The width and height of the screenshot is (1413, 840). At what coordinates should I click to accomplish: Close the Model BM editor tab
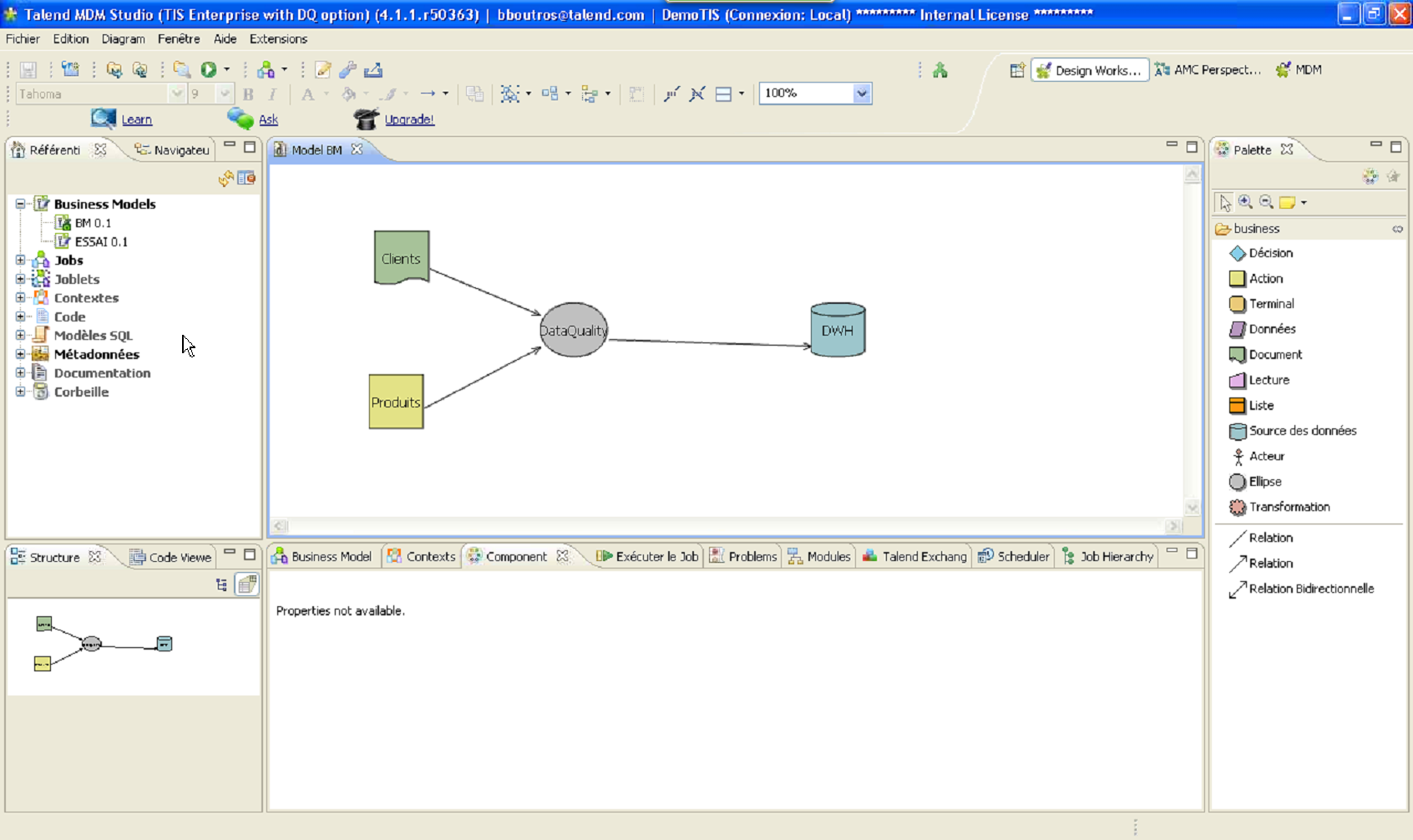click(357, 149)
